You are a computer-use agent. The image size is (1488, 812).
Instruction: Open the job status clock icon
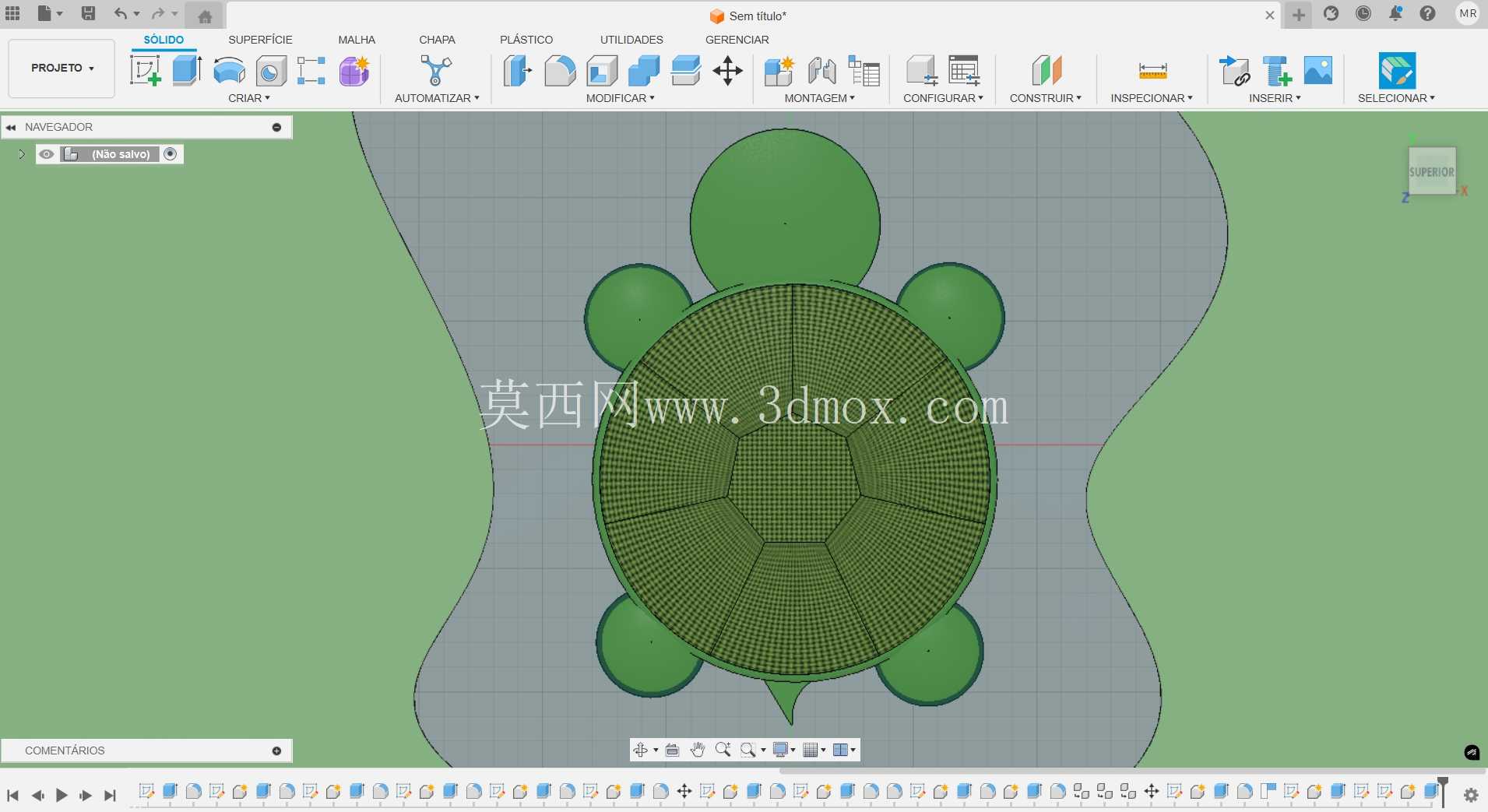1363,14
